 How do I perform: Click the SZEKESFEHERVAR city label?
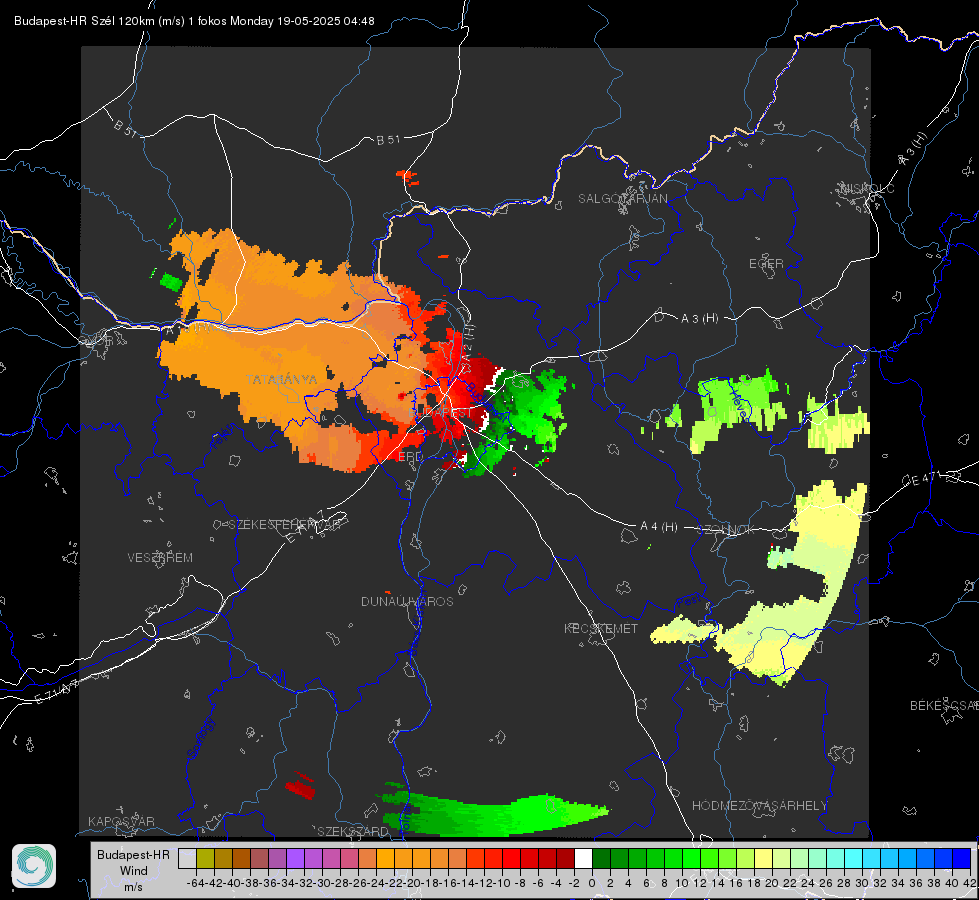click(x=286, y=525)
